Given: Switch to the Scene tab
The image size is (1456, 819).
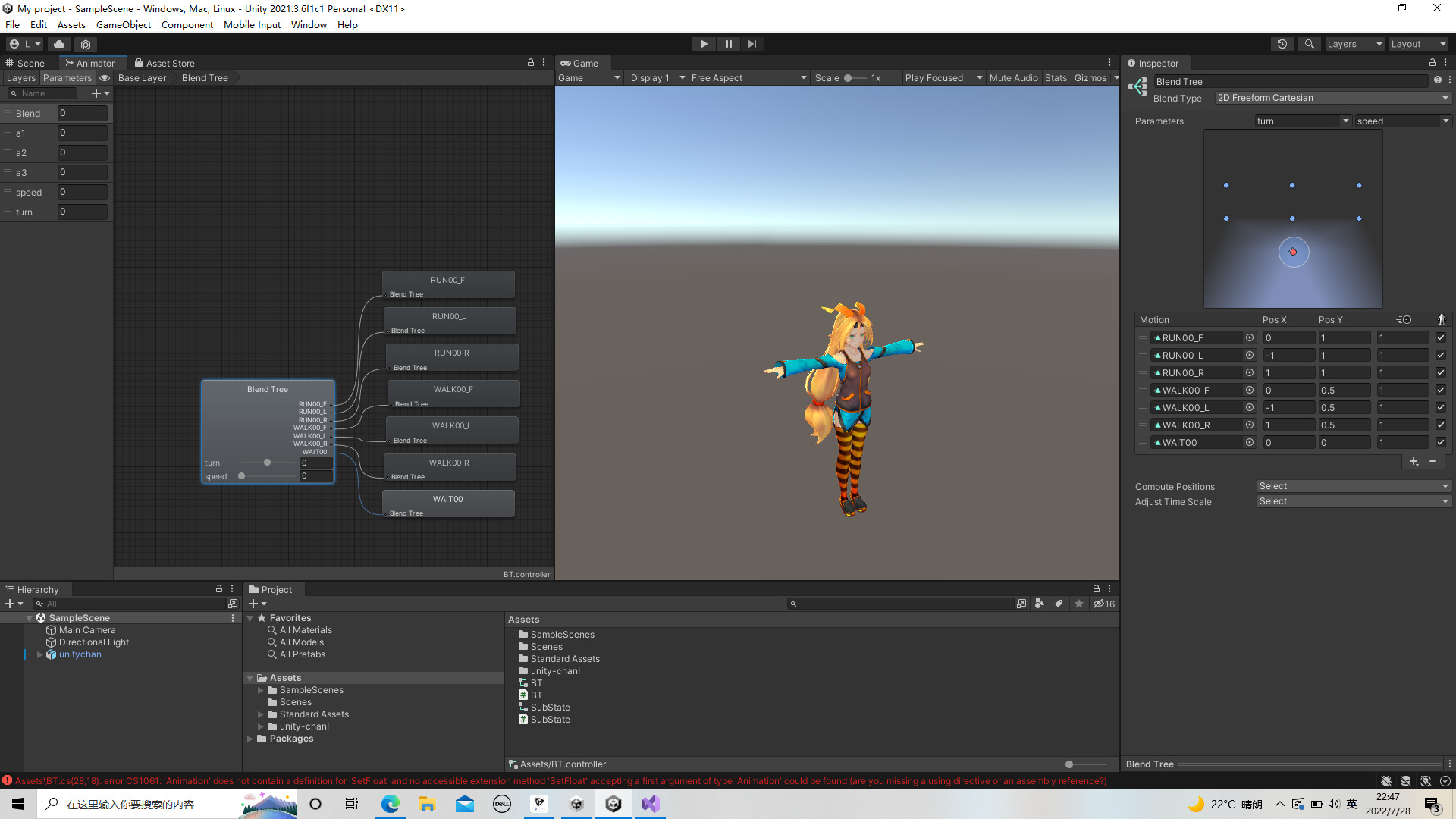Looking at the screenshot, I should (25, 63).
